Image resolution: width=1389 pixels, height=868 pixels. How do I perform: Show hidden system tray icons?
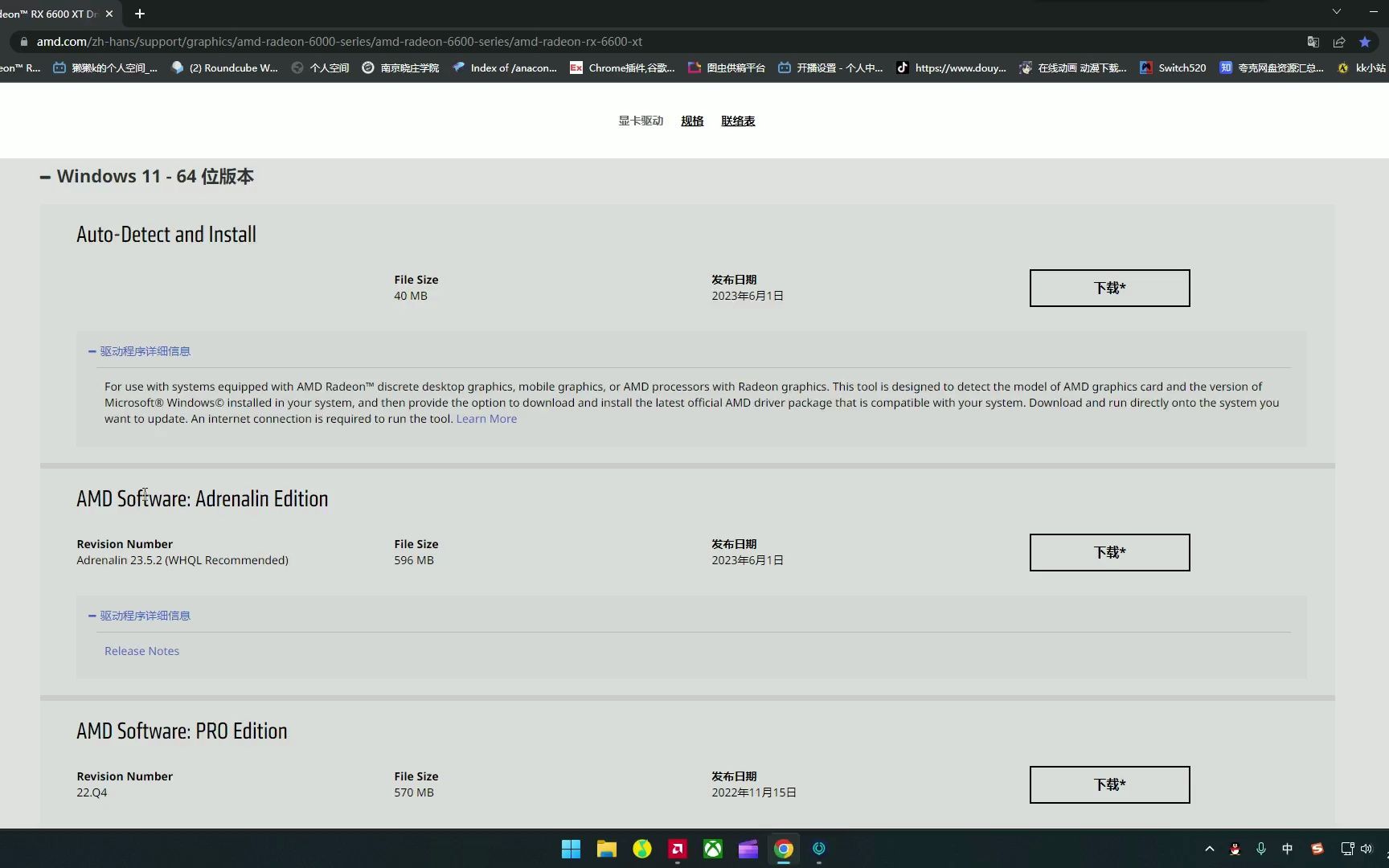1209,849
